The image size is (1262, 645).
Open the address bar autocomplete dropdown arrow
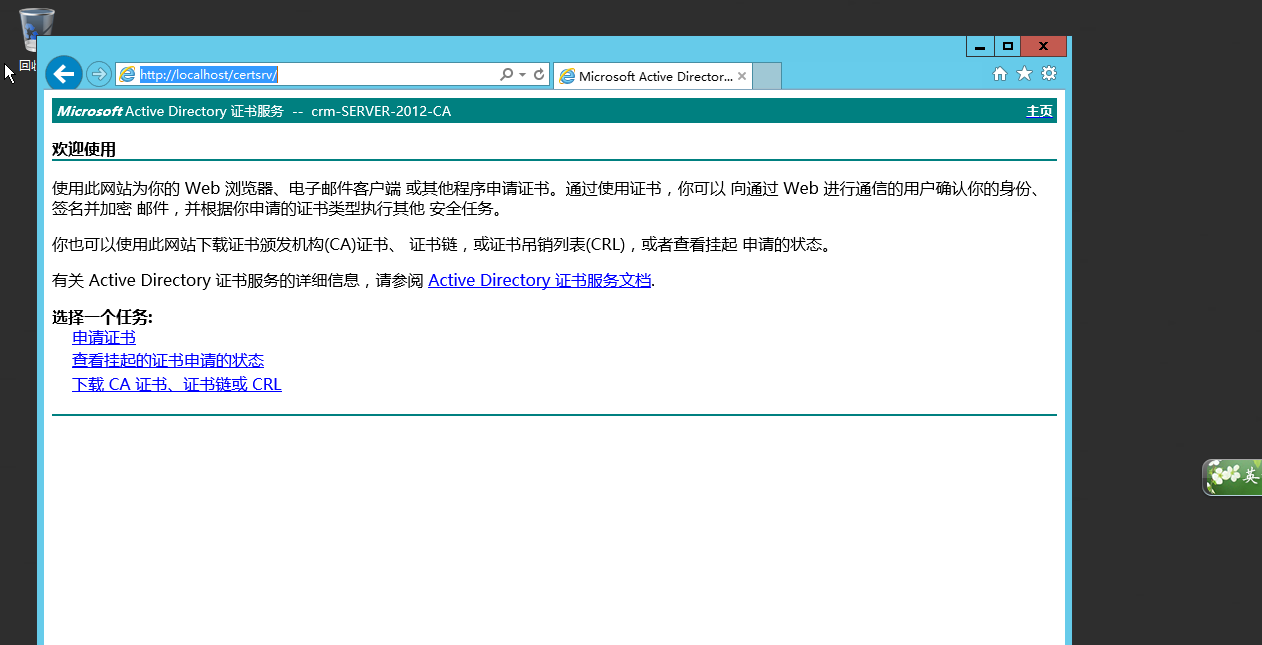[522, 75]
